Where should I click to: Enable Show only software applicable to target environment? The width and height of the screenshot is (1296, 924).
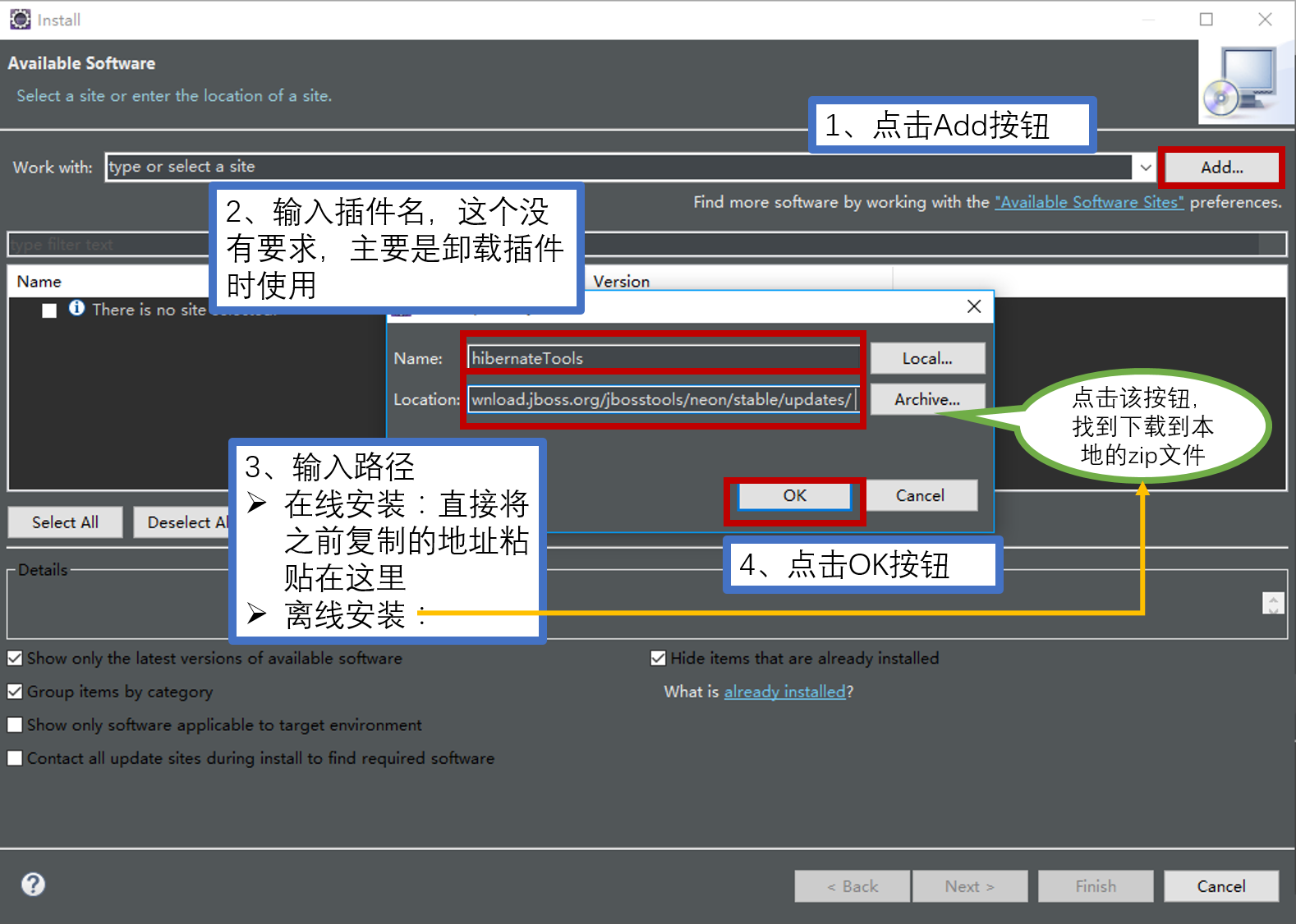[x=15, y=725]
